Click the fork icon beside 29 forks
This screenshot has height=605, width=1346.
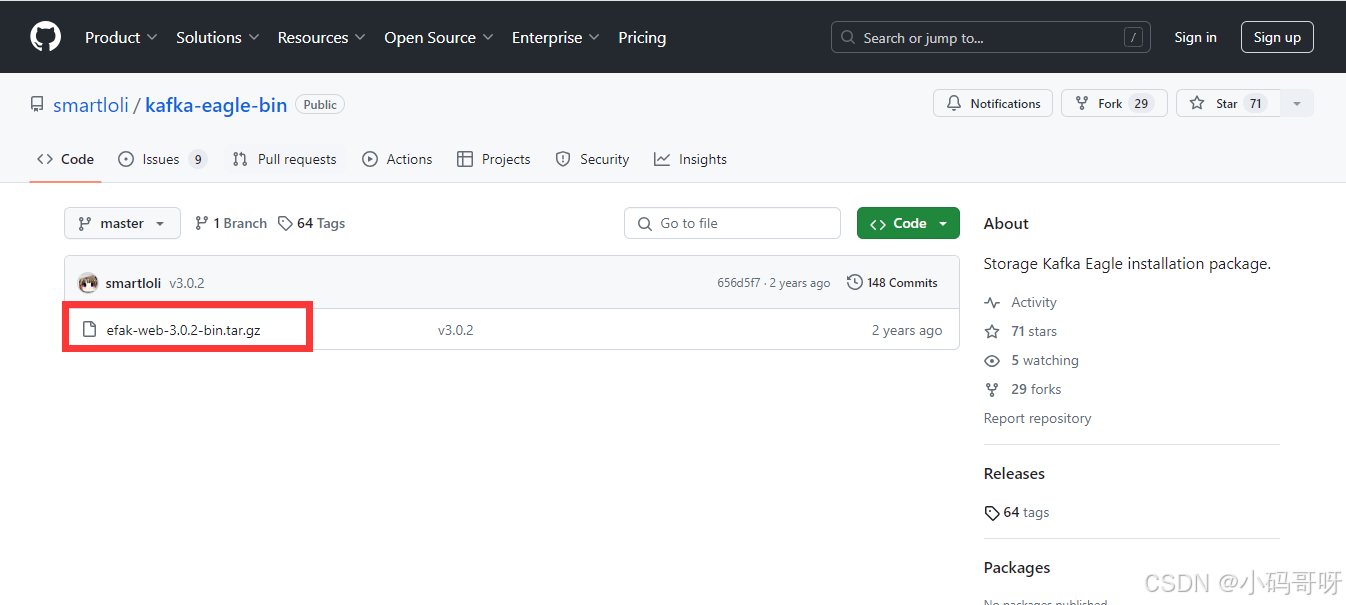click(992, 389)
